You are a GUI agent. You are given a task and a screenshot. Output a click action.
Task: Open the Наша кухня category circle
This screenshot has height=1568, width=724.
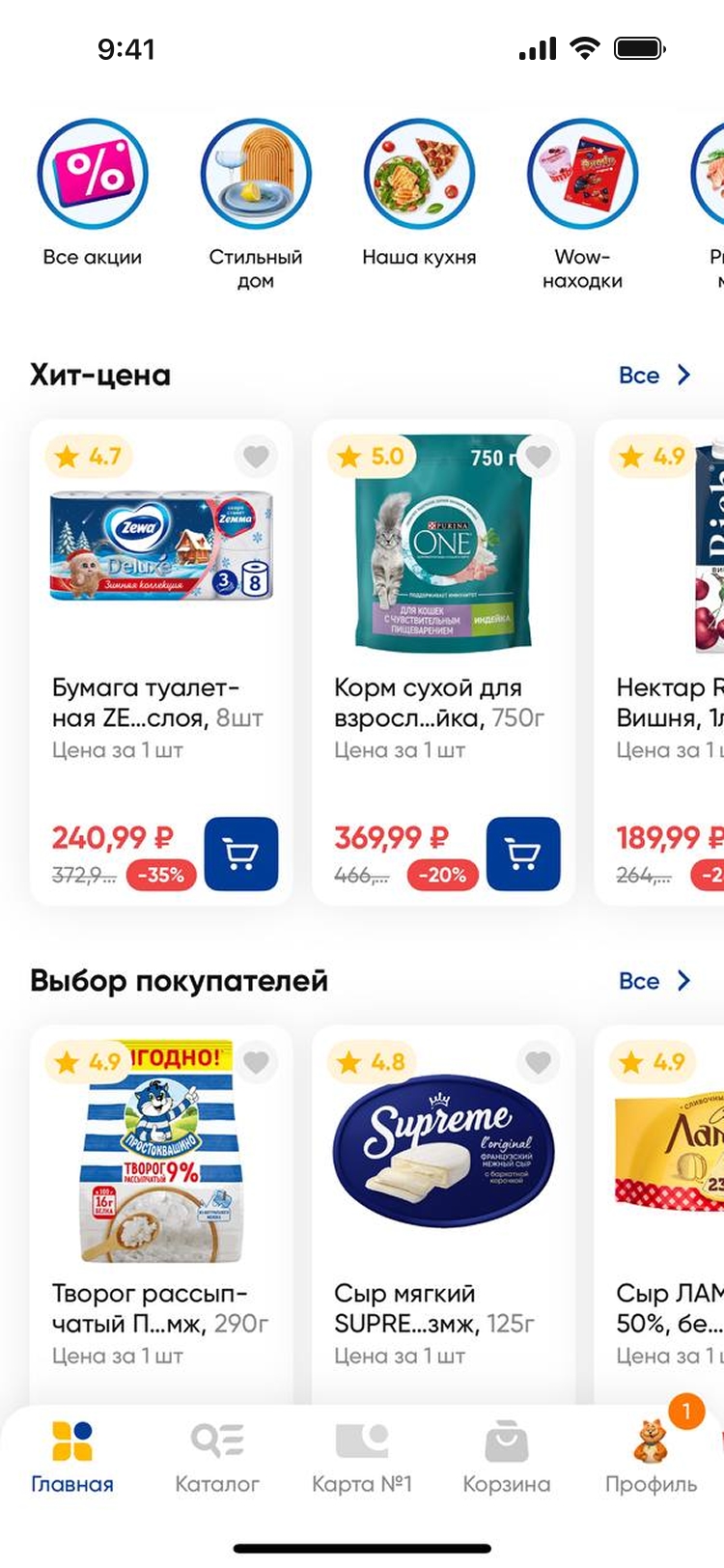click(419, 175)
